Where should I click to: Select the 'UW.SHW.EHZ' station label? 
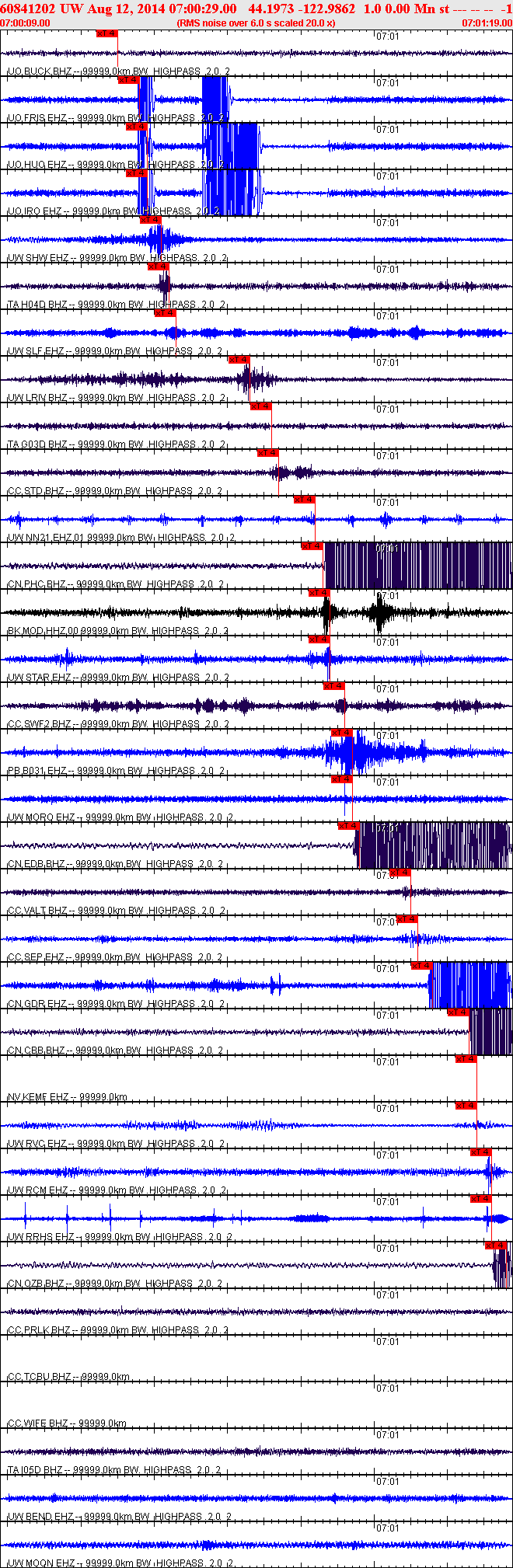pyautogui.click(x=37, y=258)
